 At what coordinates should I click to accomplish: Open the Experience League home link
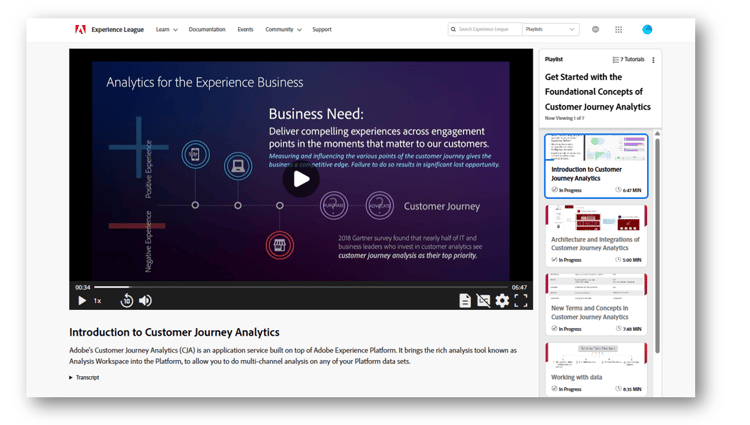[118, 30]
